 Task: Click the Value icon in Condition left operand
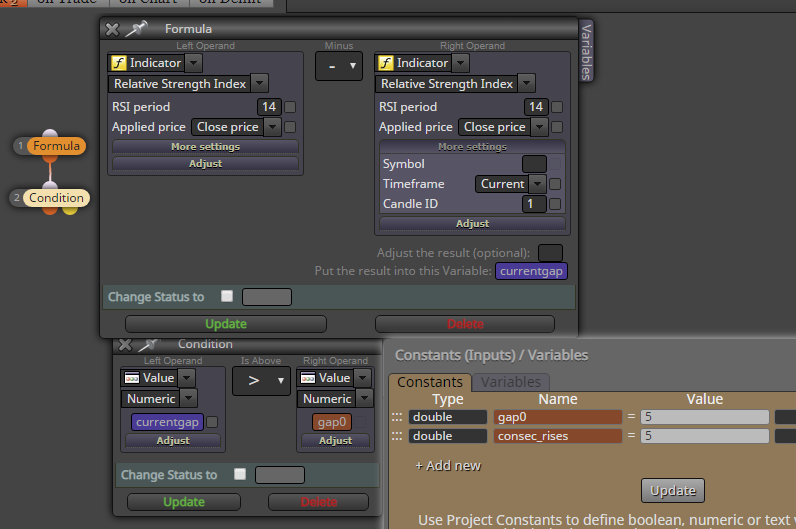pyautogui.click(x=132, y=378)
